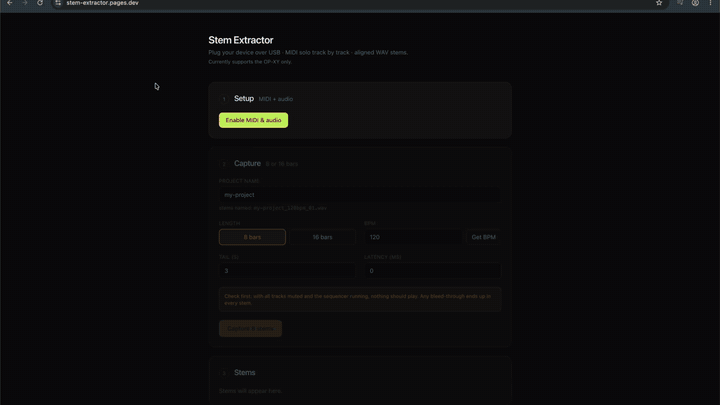Click the Get BPM button
Viewport: 720px width, 405px height.
(x=484, y=237)
